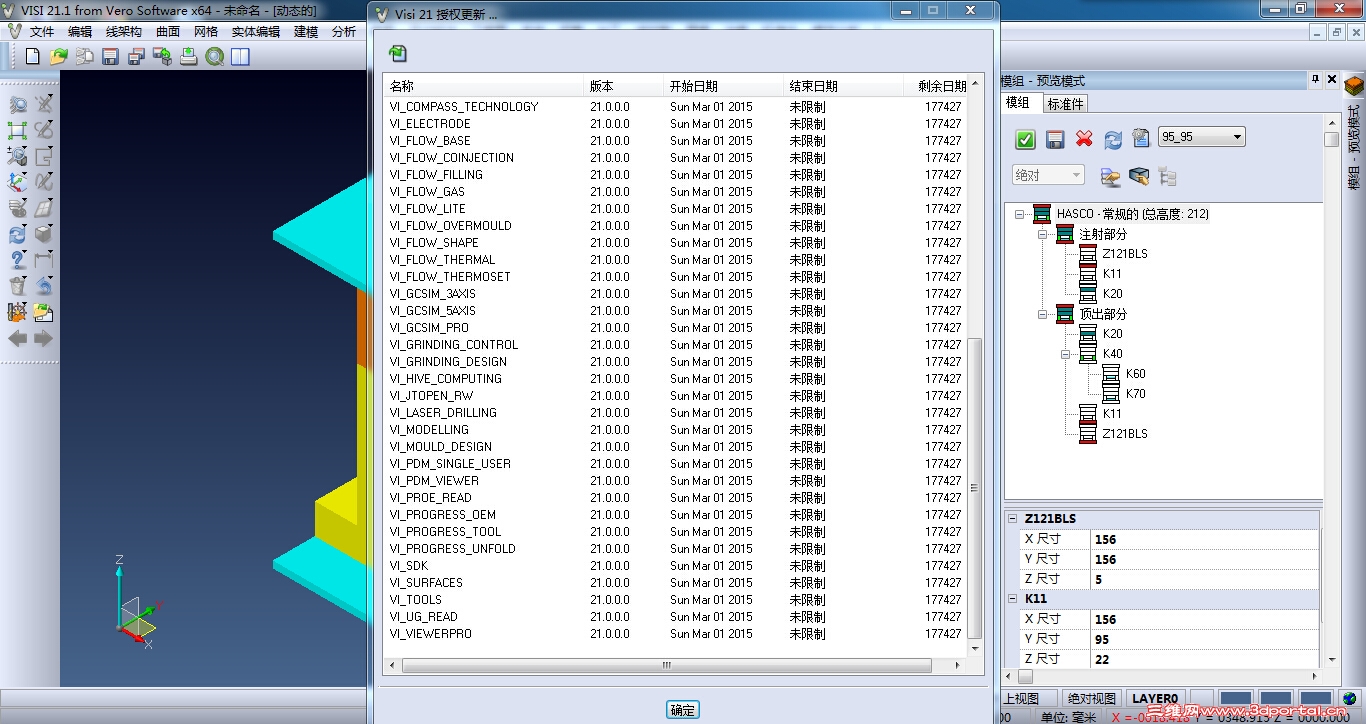
Task: Click the red X delete icon in 模组 panel
Action: click(1084, 139)
